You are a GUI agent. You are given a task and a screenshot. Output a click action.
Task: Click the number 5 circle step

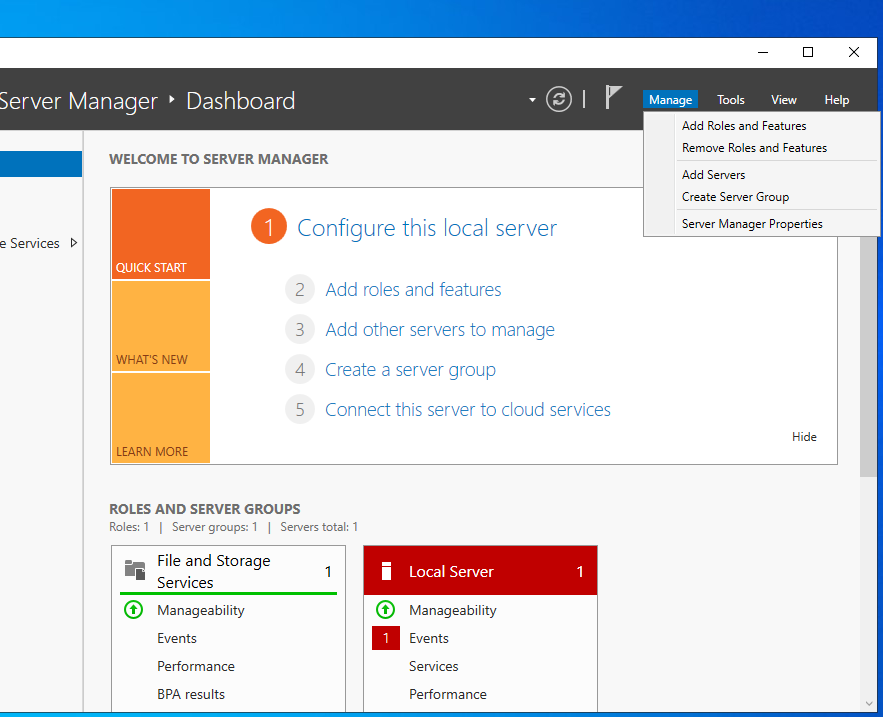pyautogui.click(x=300, y=409)
